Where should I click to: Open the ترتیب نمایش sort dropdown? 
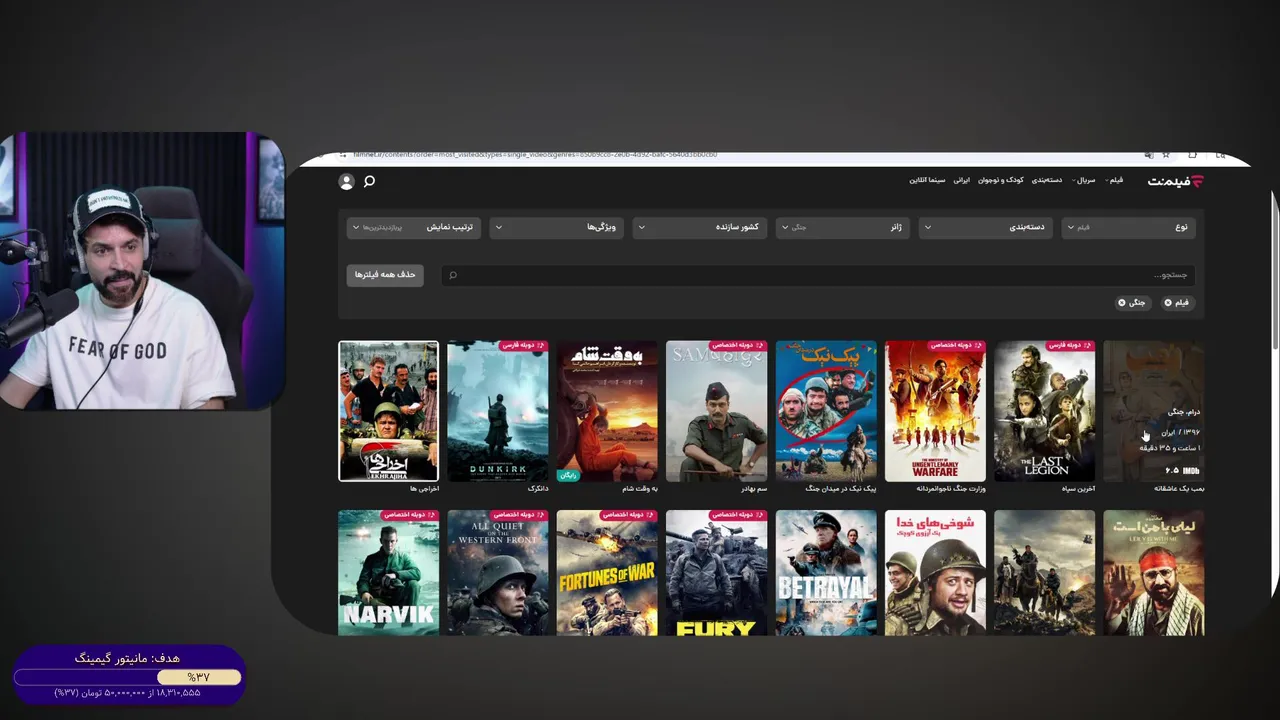[413, 227]
